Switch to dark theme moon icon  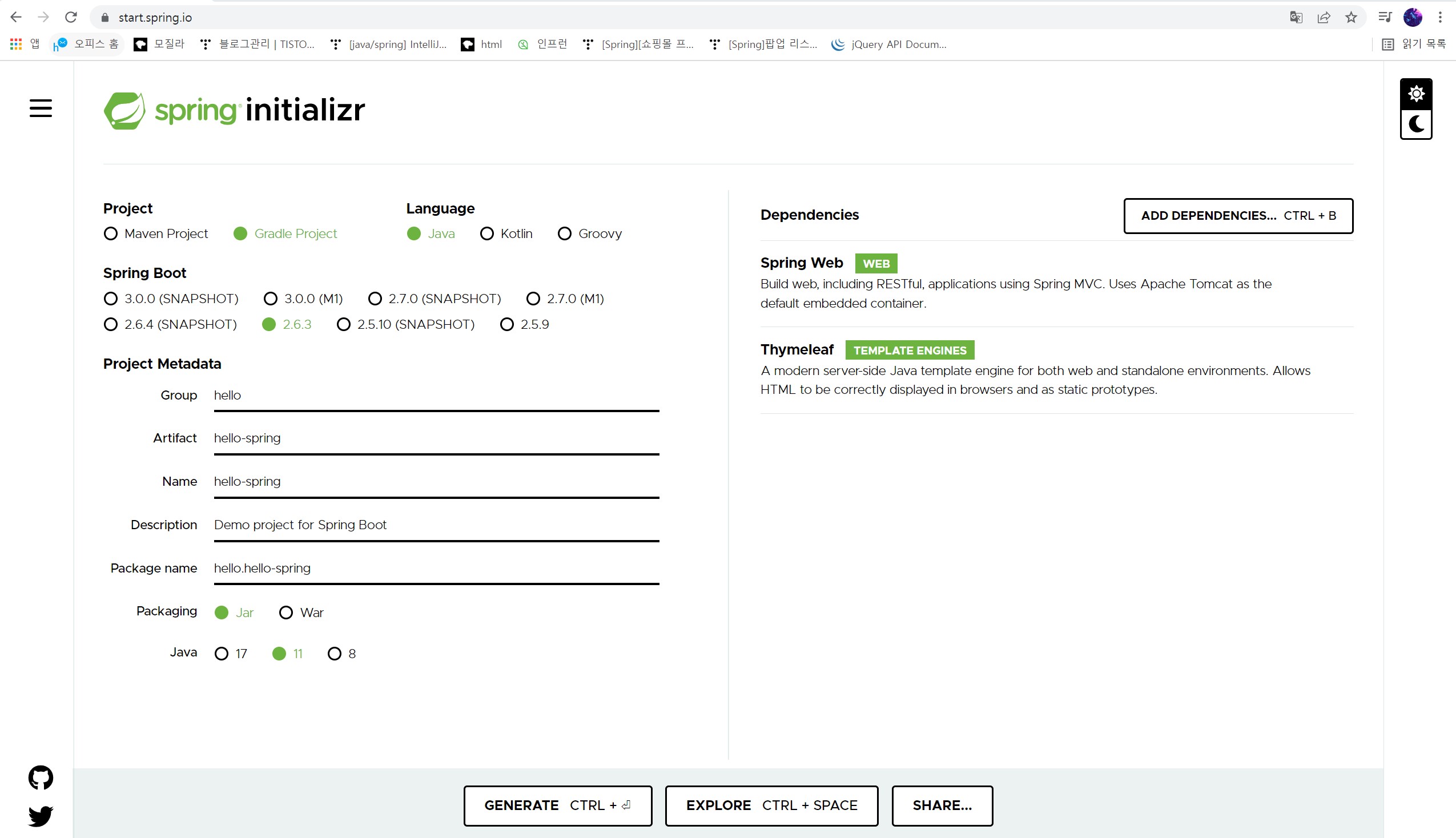pyautogui.click(x=1415, y=124)
